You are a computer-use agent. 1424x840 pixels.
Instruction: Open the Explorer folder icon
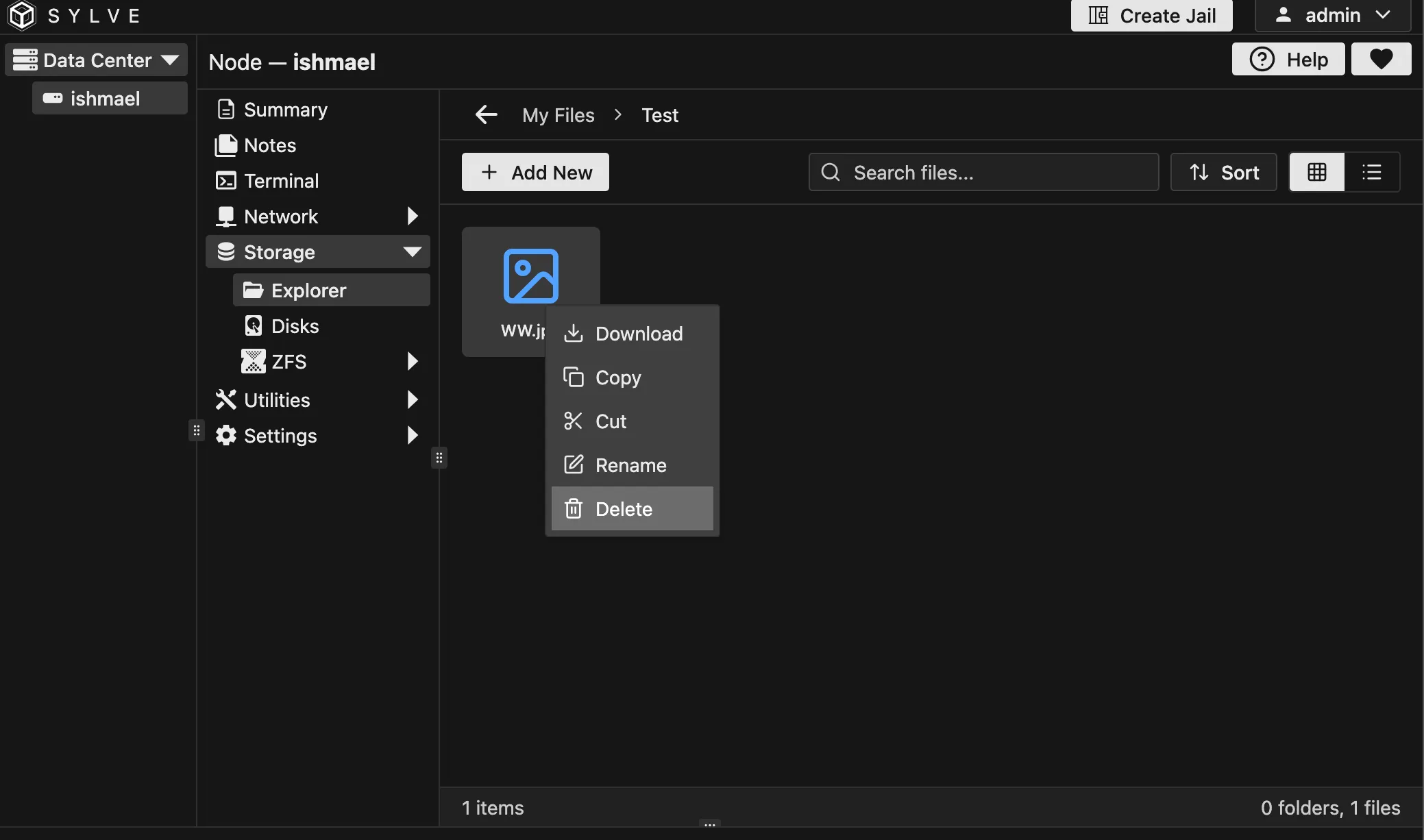tap(254, 290)
